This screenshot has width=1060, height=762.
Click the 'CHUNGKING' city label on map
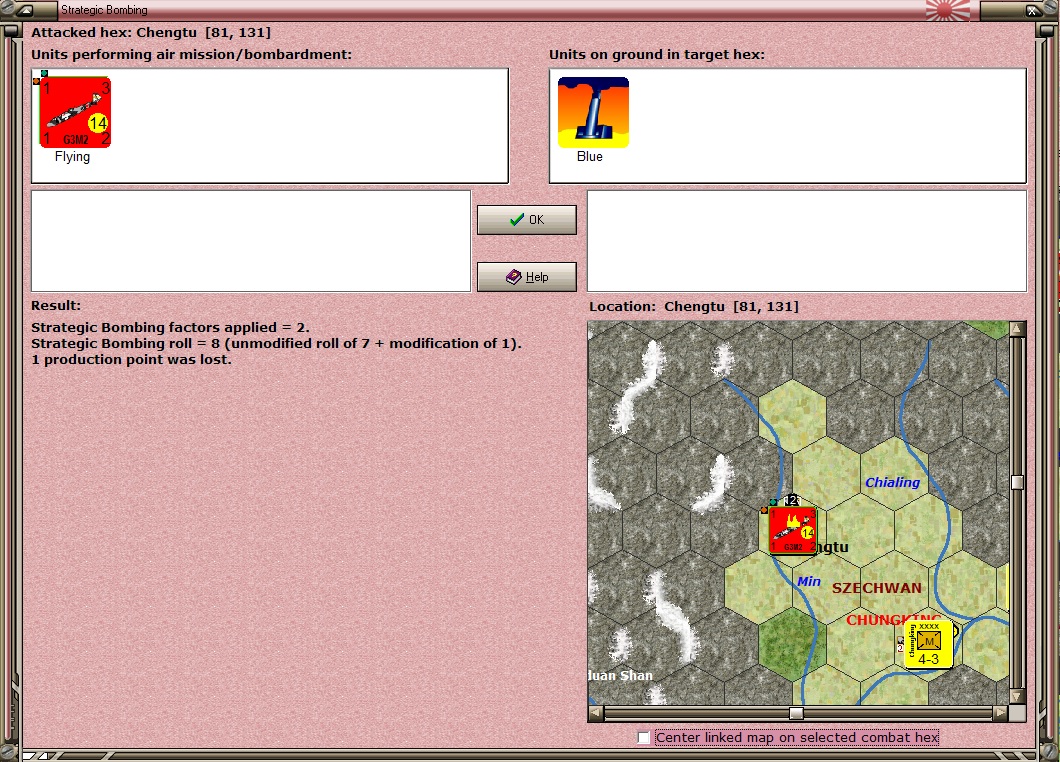[894, 620]
